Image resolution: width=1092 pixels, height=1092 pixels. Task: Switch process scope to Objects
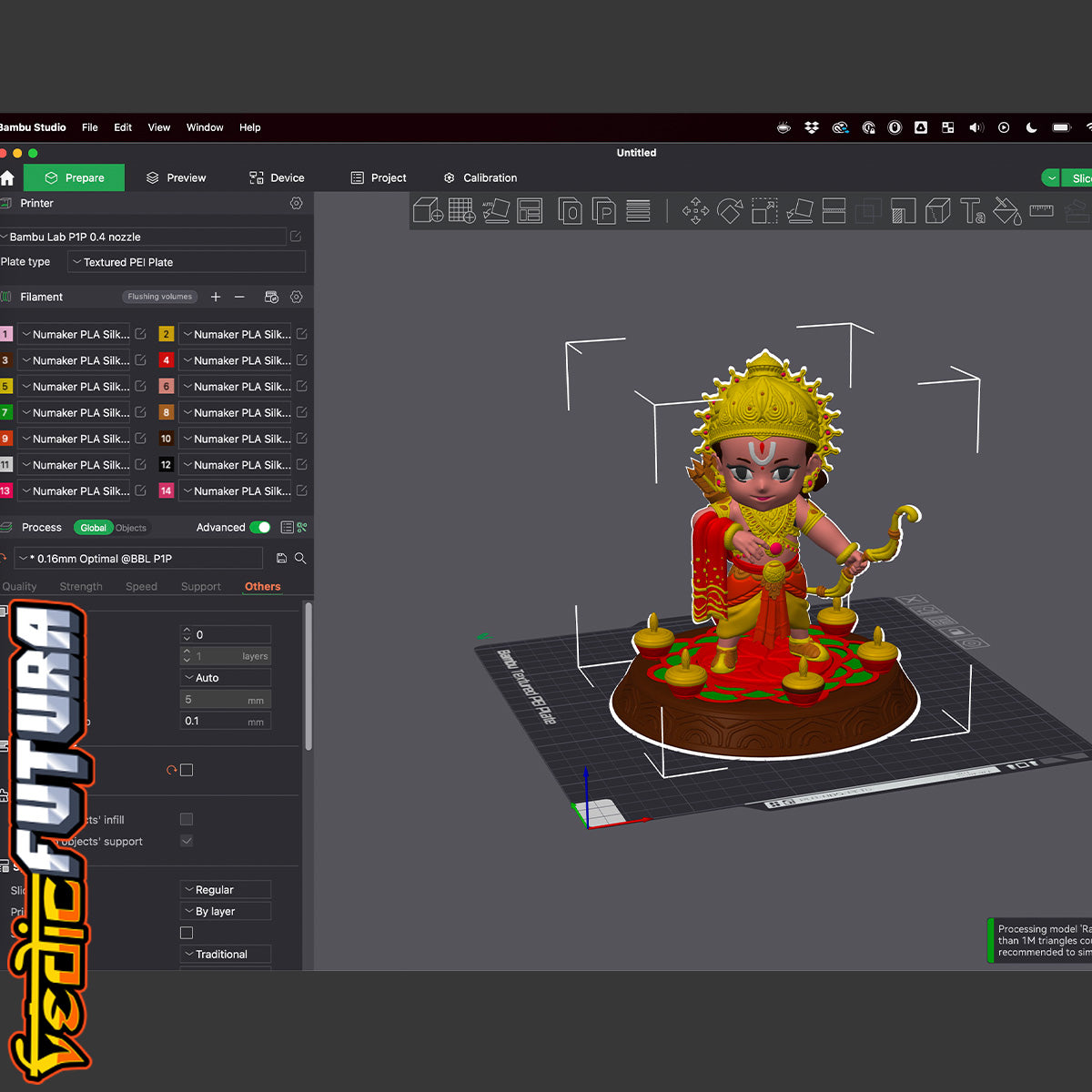point(131,528)
